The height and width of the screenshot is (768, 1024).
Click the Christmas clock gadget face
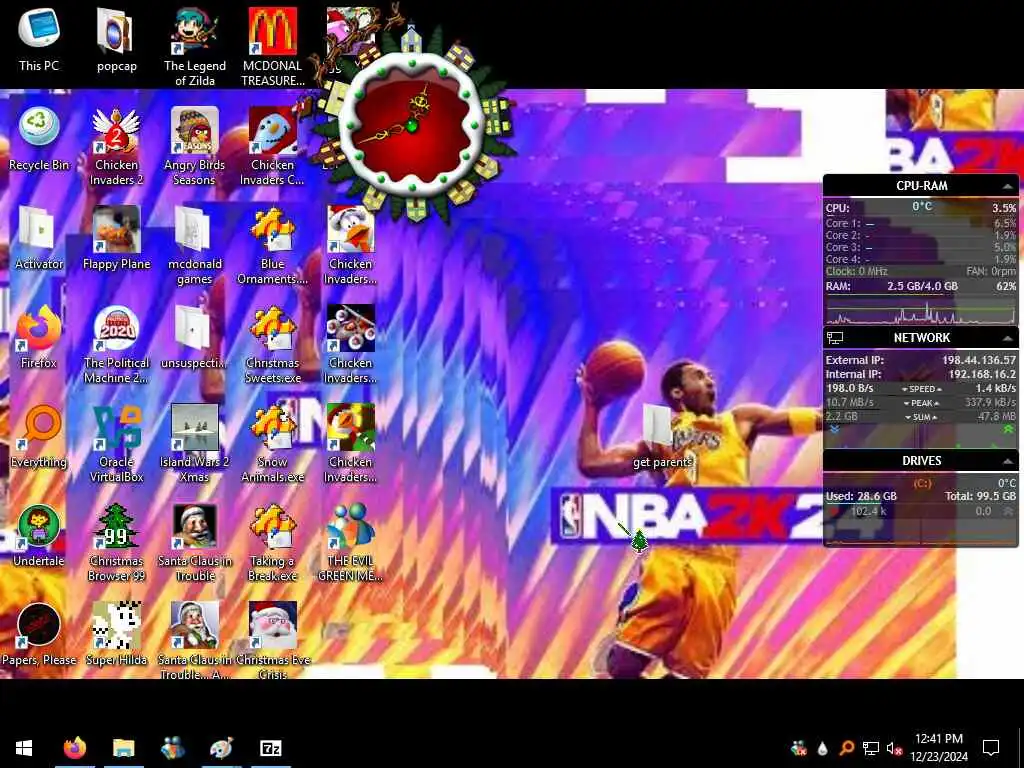(412, 125)
